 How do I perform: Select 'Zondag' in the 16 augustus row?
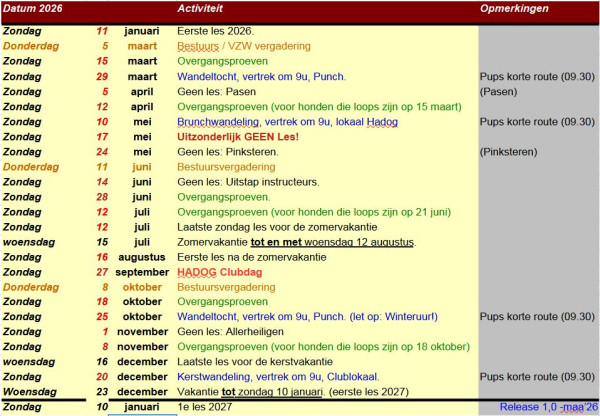(x=22, y=257)
